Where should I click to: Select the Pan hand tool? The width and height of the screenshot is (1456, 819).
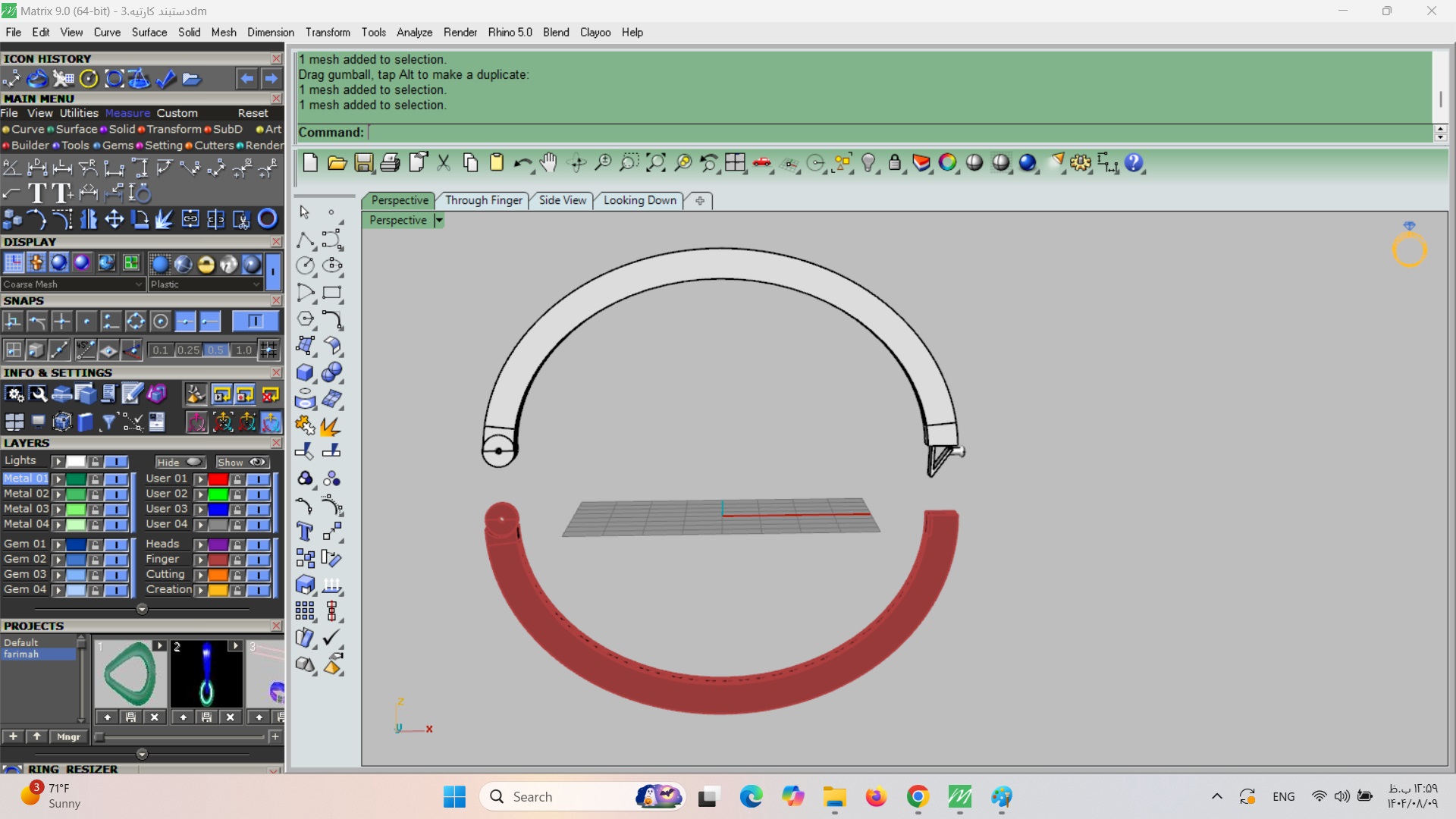pyautogui.click(x=548, y=162)
